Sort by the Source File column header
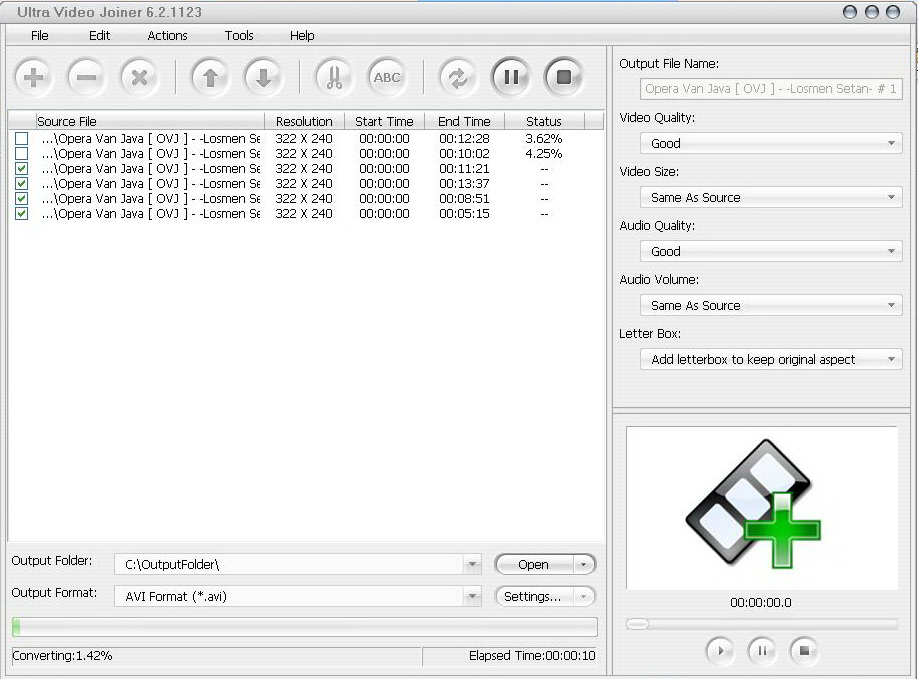Viewport: 918px width, 679px height. click(x=150, y=121)
